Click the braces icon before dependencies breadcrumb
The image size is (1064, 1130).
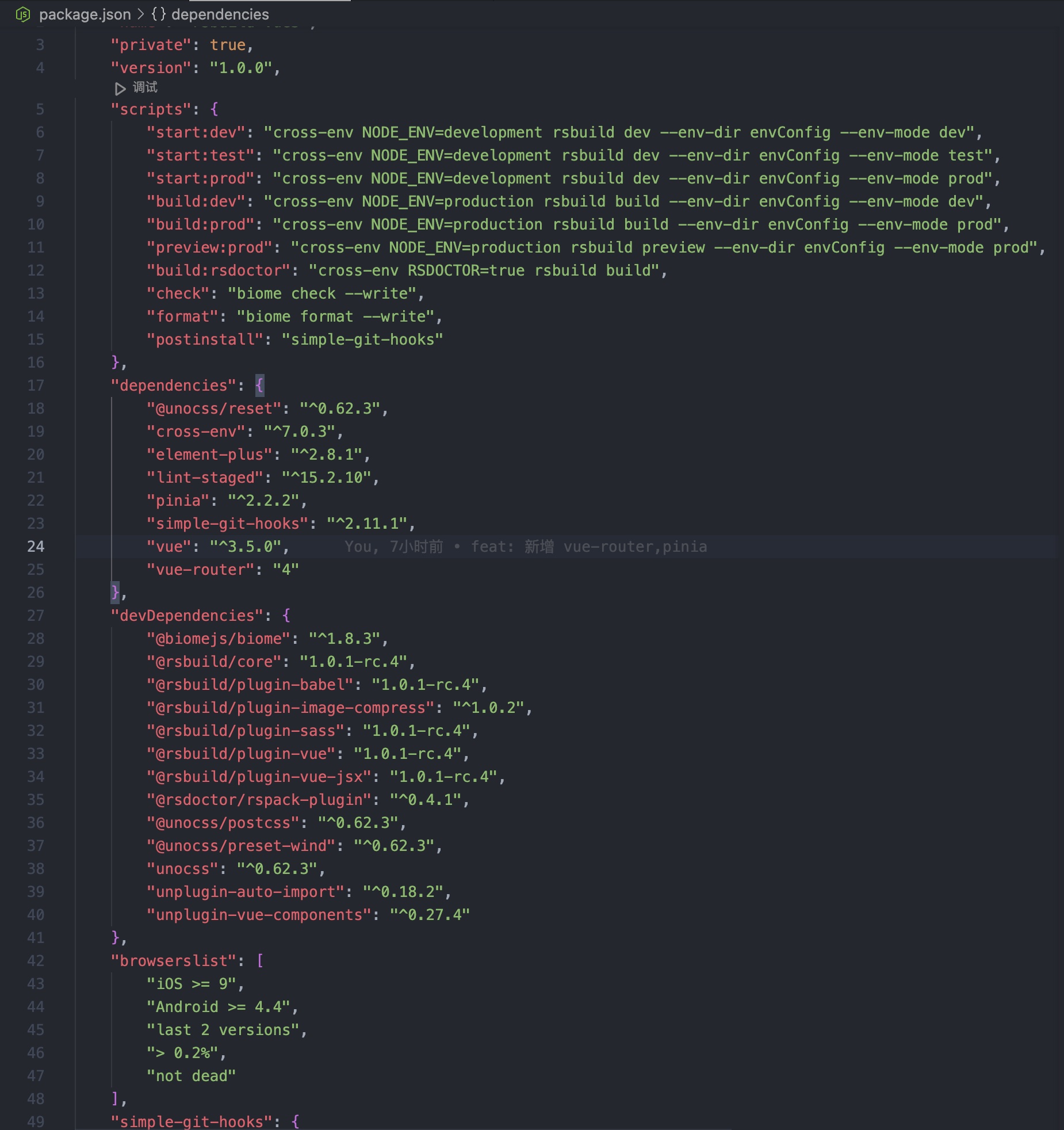159,14
